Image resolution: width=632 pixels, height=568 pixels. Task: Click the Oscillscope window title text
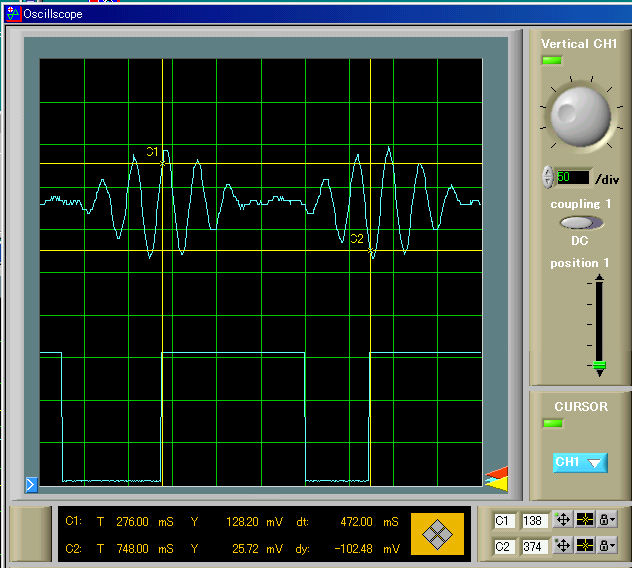(53, 14)
